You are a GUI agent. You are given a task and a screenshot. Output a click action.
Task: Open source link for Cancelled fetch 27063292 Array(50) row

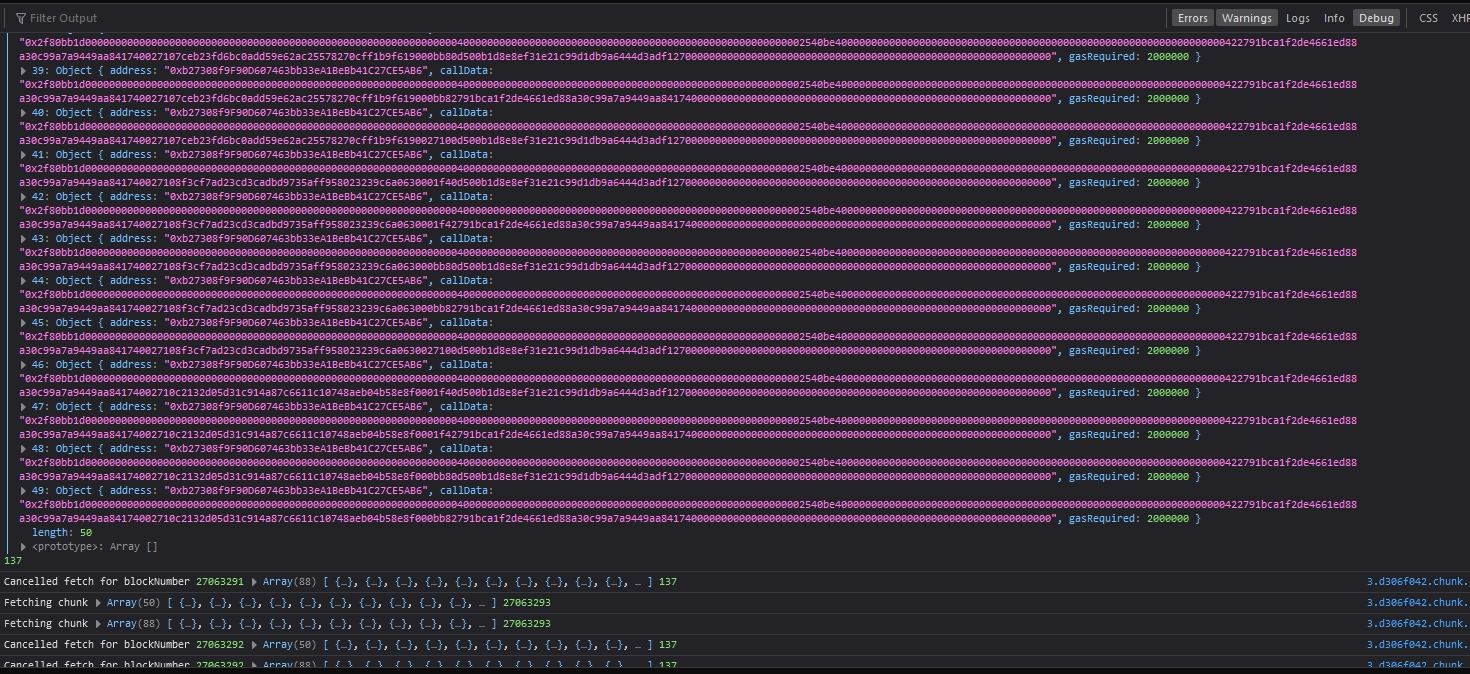point(1418,645)
